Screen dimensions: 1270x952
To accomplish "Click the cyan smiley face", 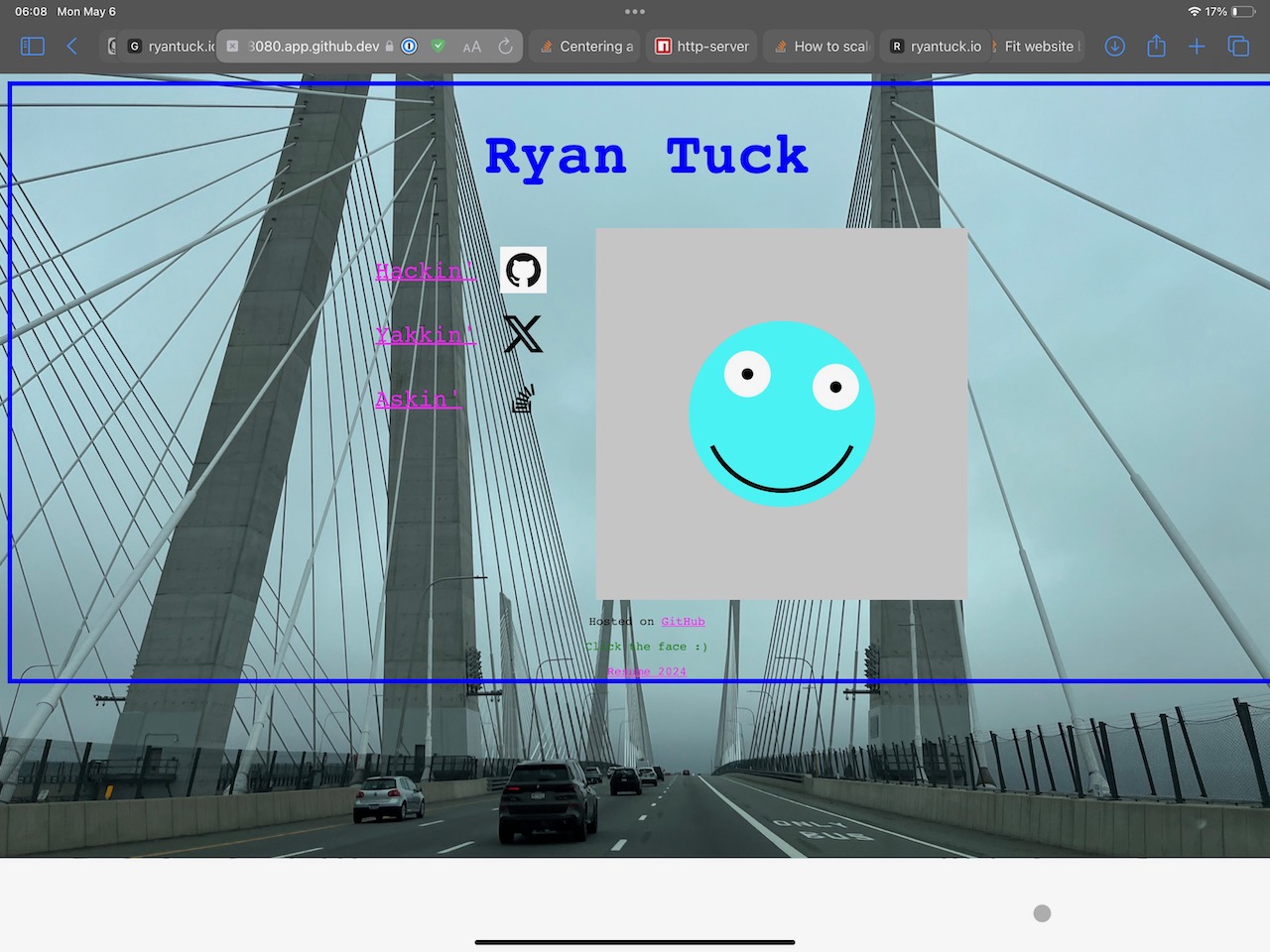I will coord(782,414).
